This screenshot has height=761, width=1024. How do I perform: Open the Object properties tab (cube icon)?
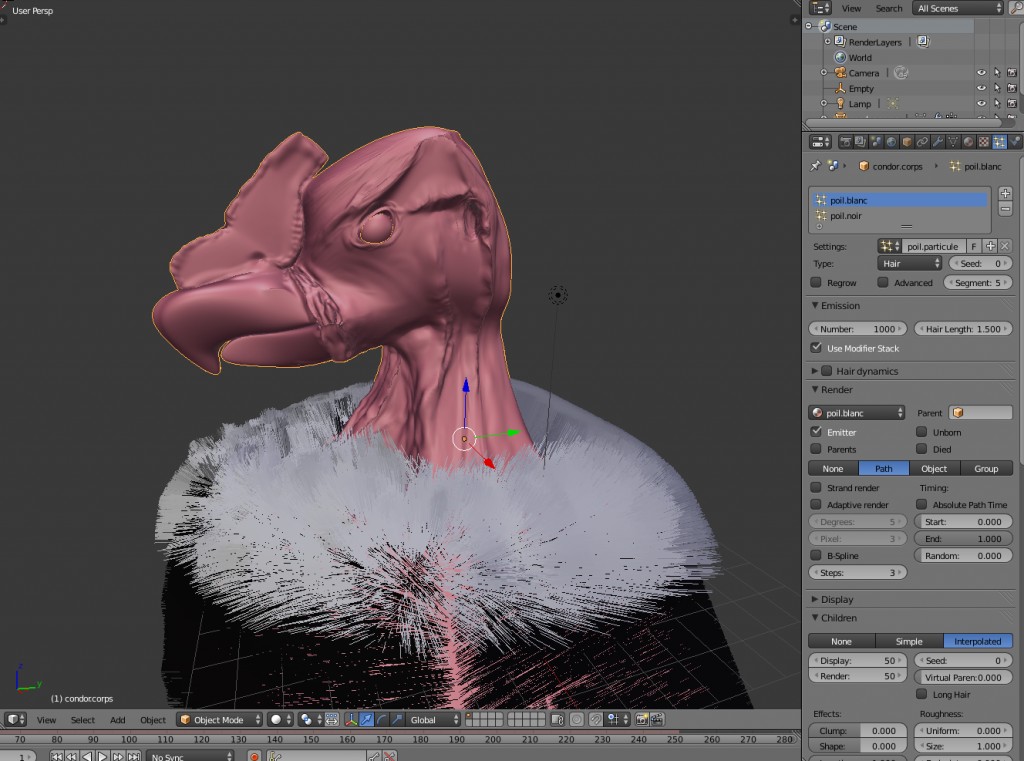click(x=906, y=141)
